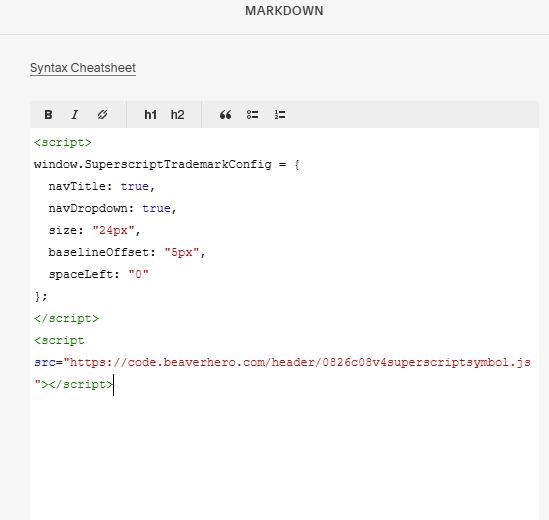
Task: Click the MARKDOWN header title
Action: 284,11
